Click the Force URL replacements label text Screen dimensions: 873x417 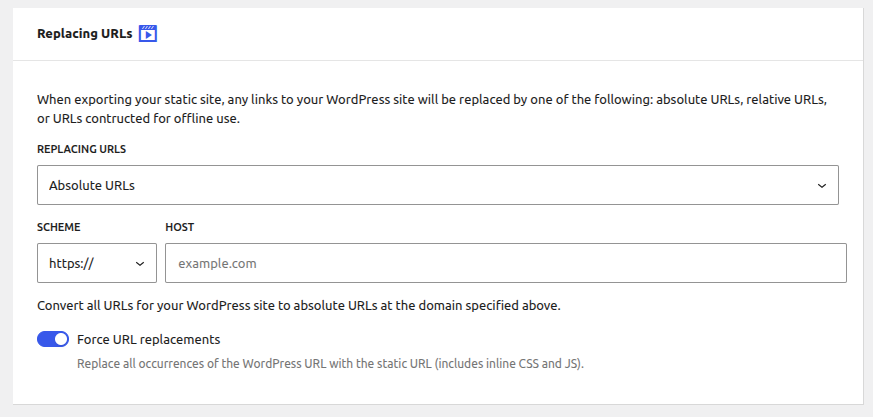(x=148, y=339)
